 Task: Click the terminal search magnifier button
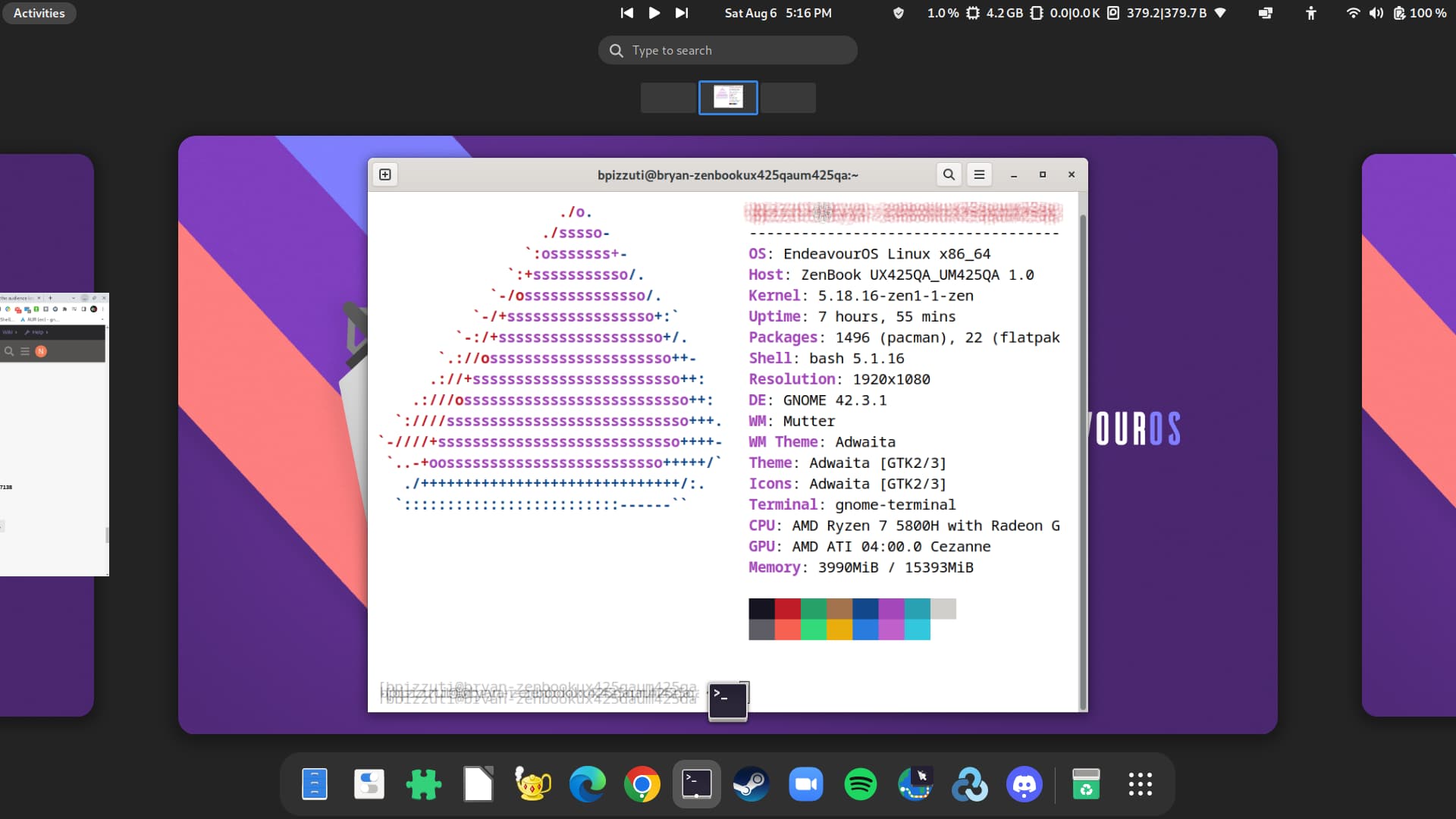(x=949, y=174)
